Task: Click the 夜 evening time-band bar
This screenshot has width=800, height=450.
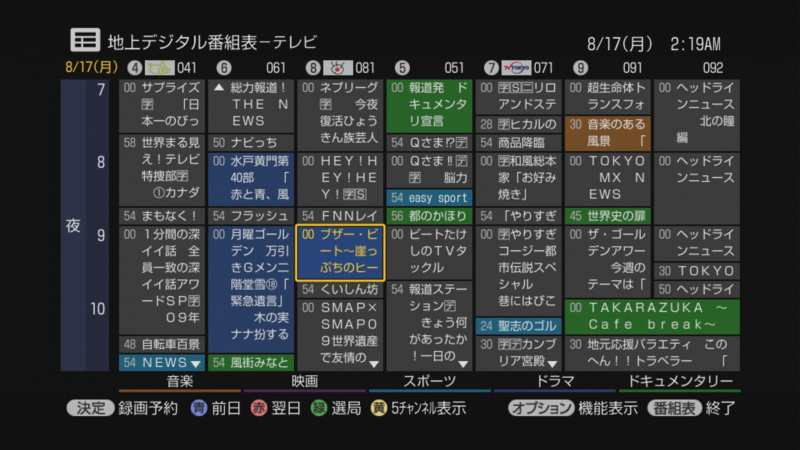Action: (x=73, y=225)
